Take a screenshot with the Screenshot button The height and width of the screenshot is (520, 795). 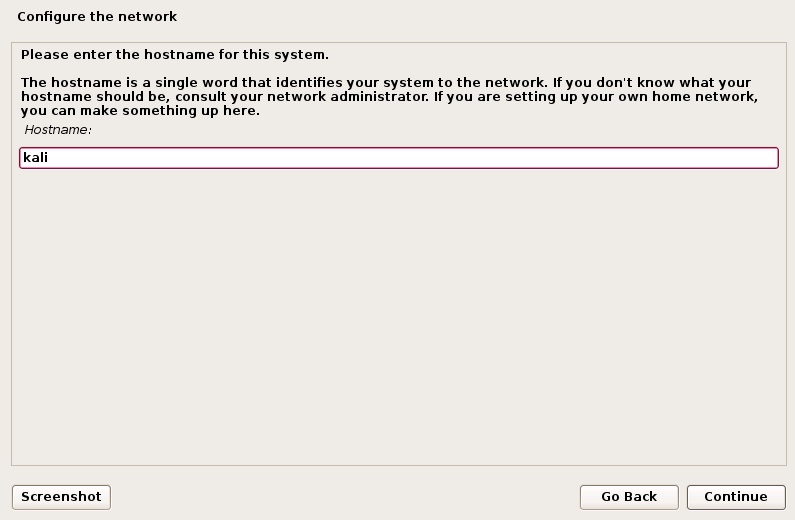click(x=61, y=497)
